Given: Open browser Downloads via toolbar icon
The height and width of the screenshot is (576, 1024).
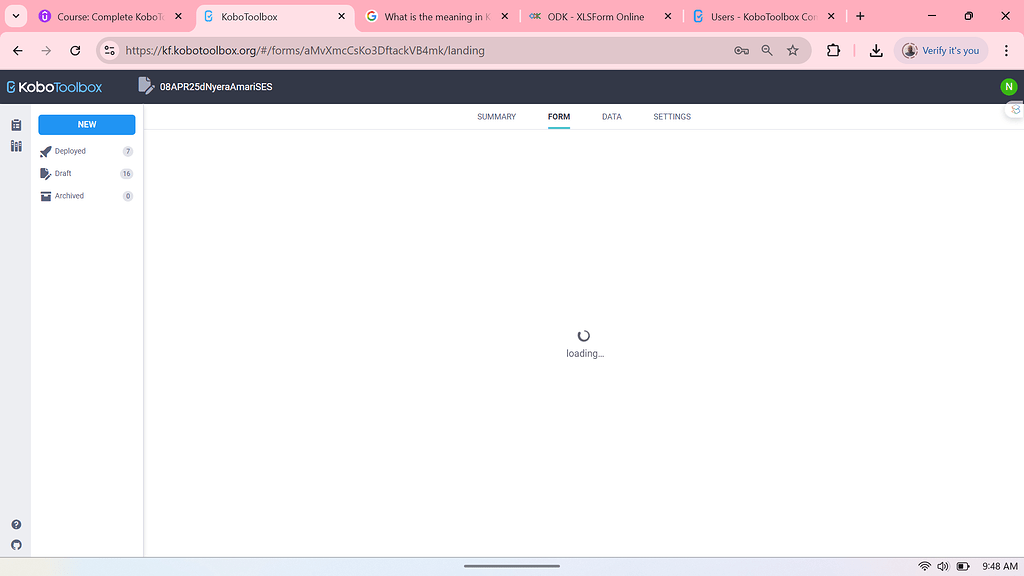Looking at the screenshot, I should click(x=876, y=50).
